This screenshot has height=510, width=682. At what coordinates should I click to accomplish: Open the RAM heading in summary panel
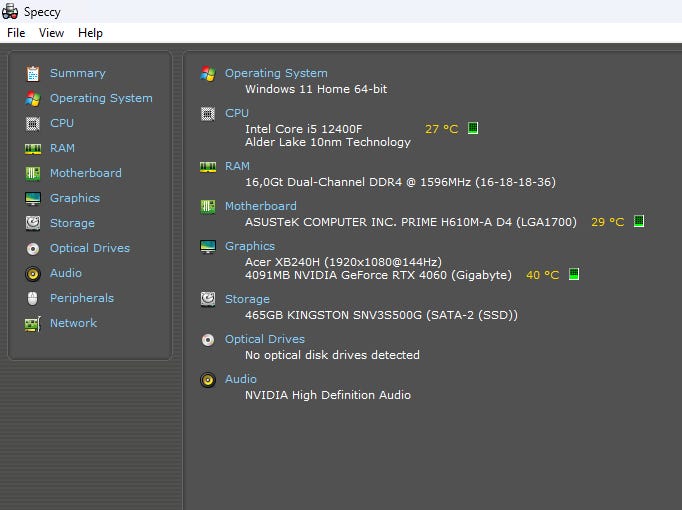click(237, 166)
